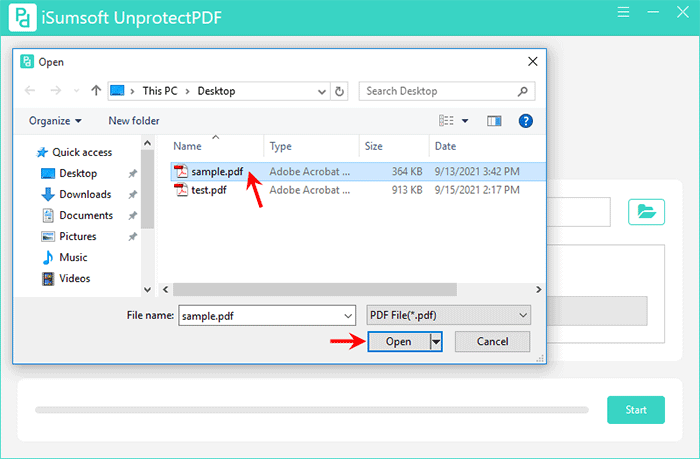This screenshot has width=700, height=459.
Task: Click the horizontal scrollbar thumb
Action: click(315, 289)
